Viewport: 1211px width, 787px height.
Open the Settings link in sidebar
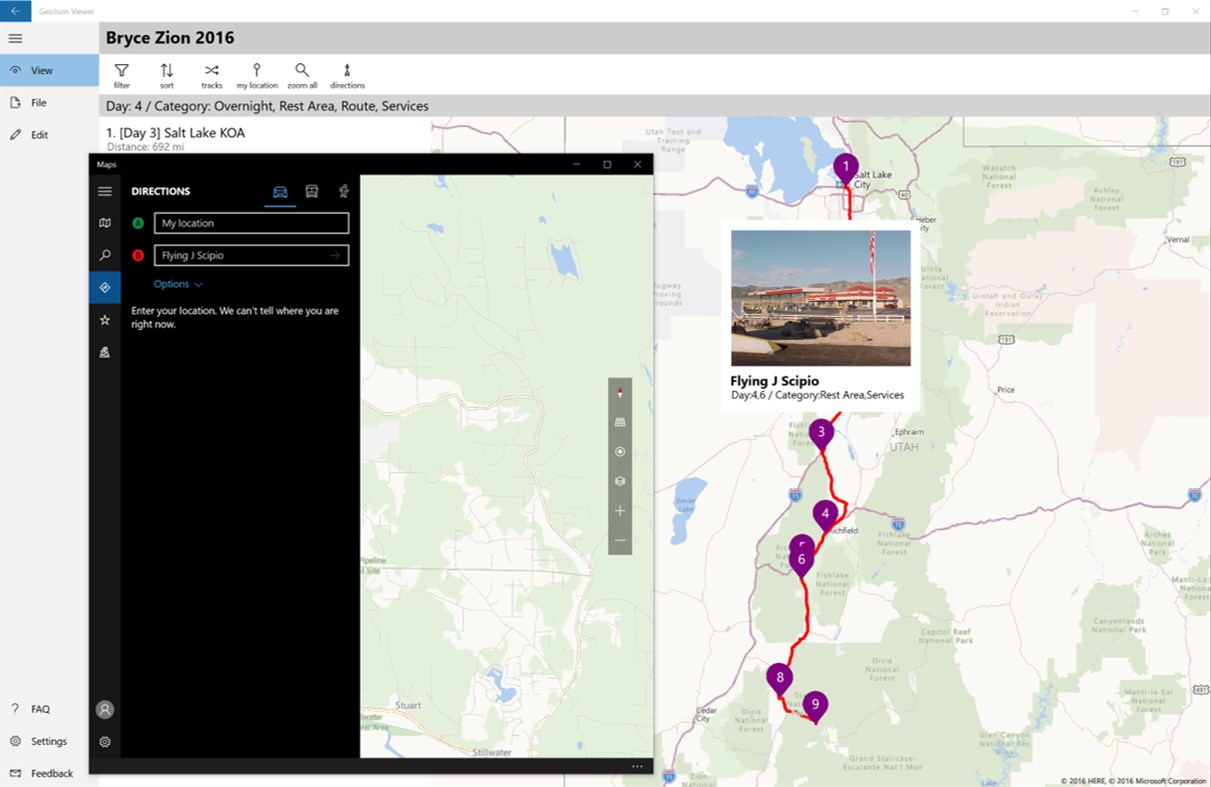point(49,741)
